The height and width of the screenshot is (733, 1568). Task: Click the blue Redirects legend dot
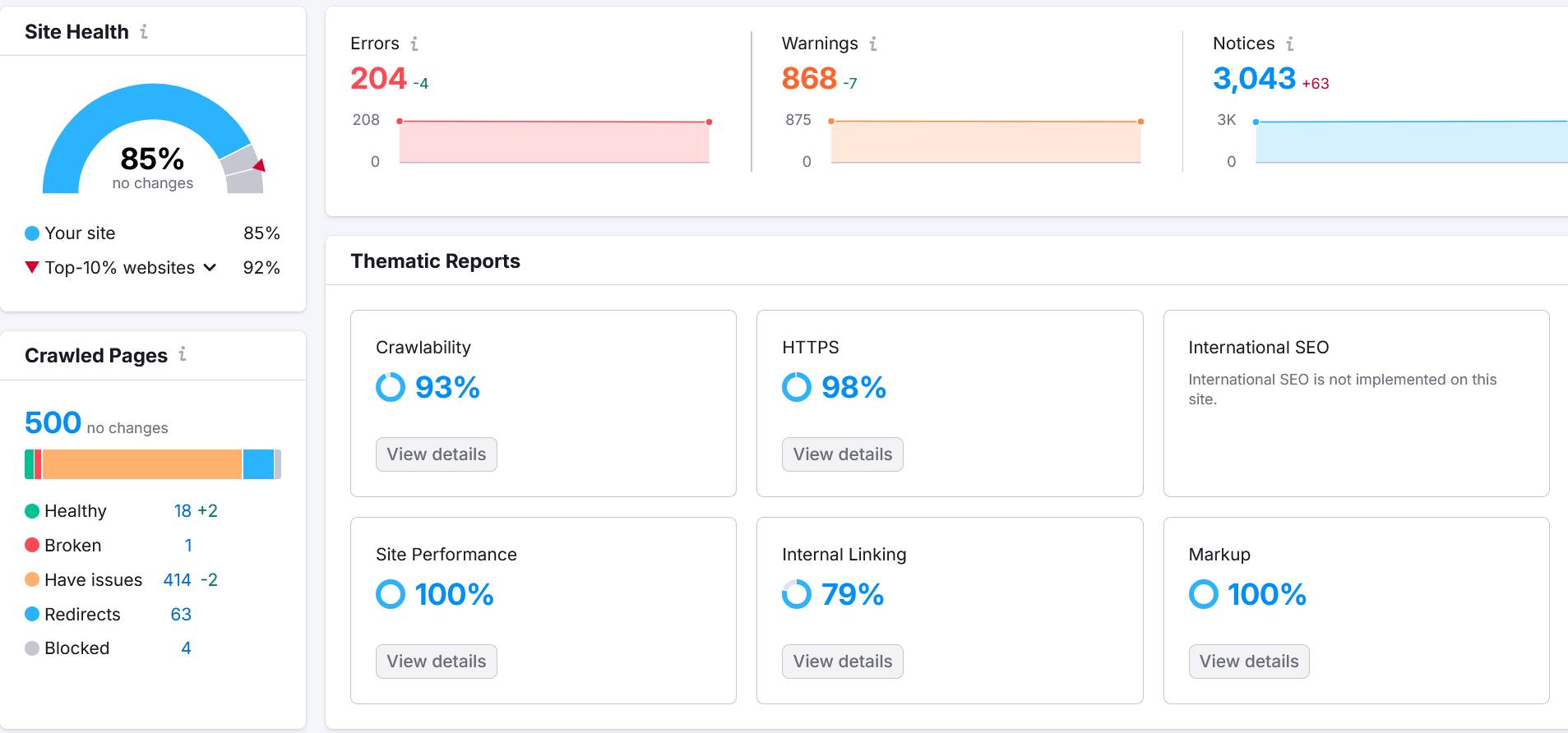(x=32, y=614)
